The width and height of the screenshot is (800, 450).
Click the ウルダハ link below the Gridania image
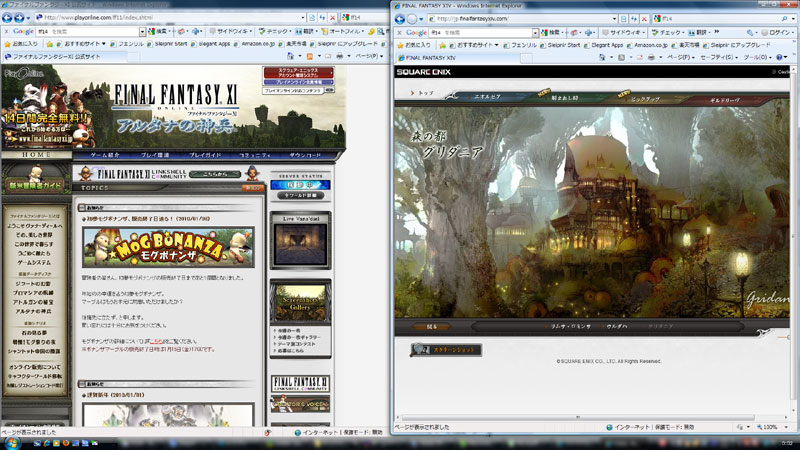pos(617,326)
